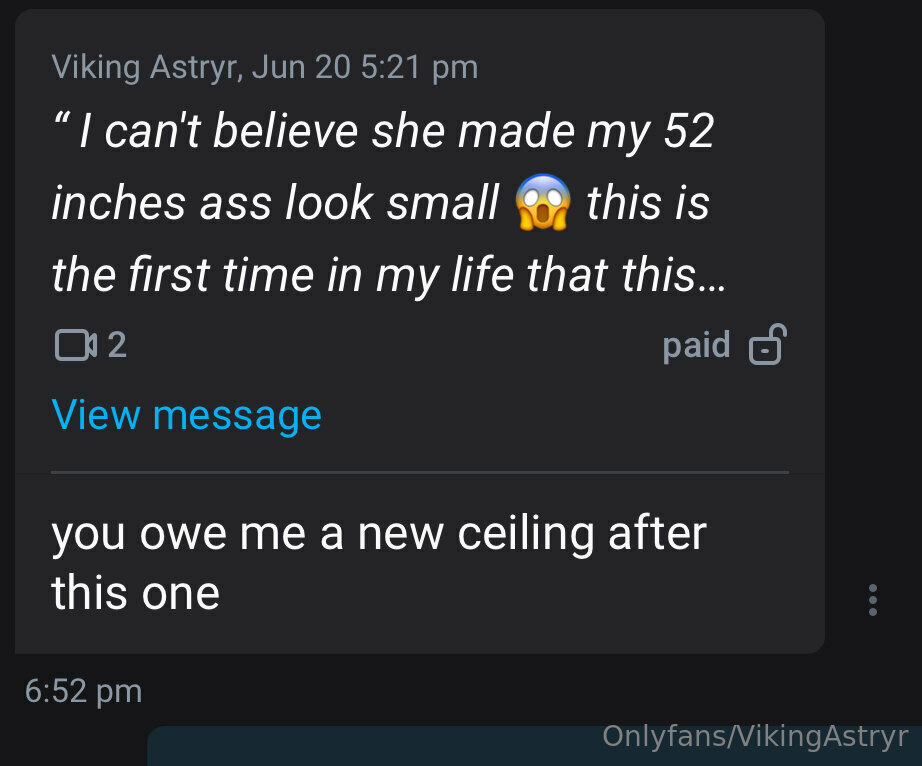Click the unlocked padlock icon beside paid

coord(767,344)
